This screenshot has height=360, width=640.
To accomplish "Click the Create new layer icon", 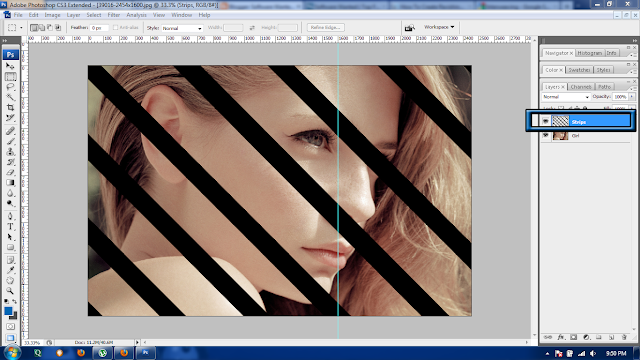I will [611, 337].
